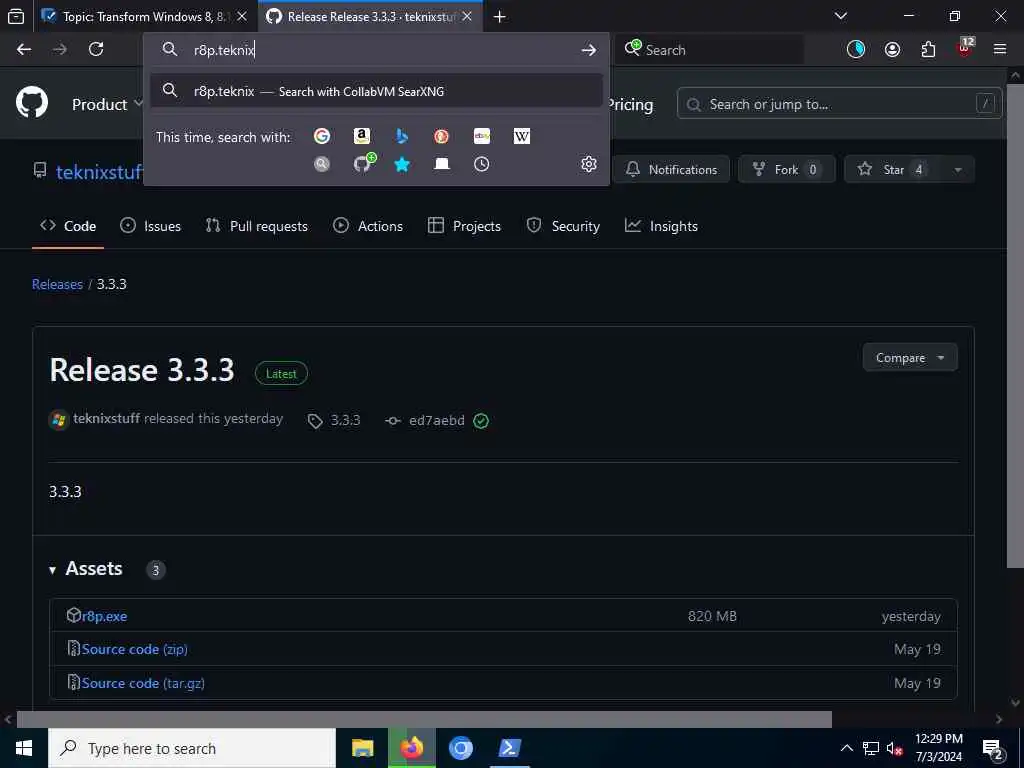Download Source code (tar.gz)

[143, 683]
